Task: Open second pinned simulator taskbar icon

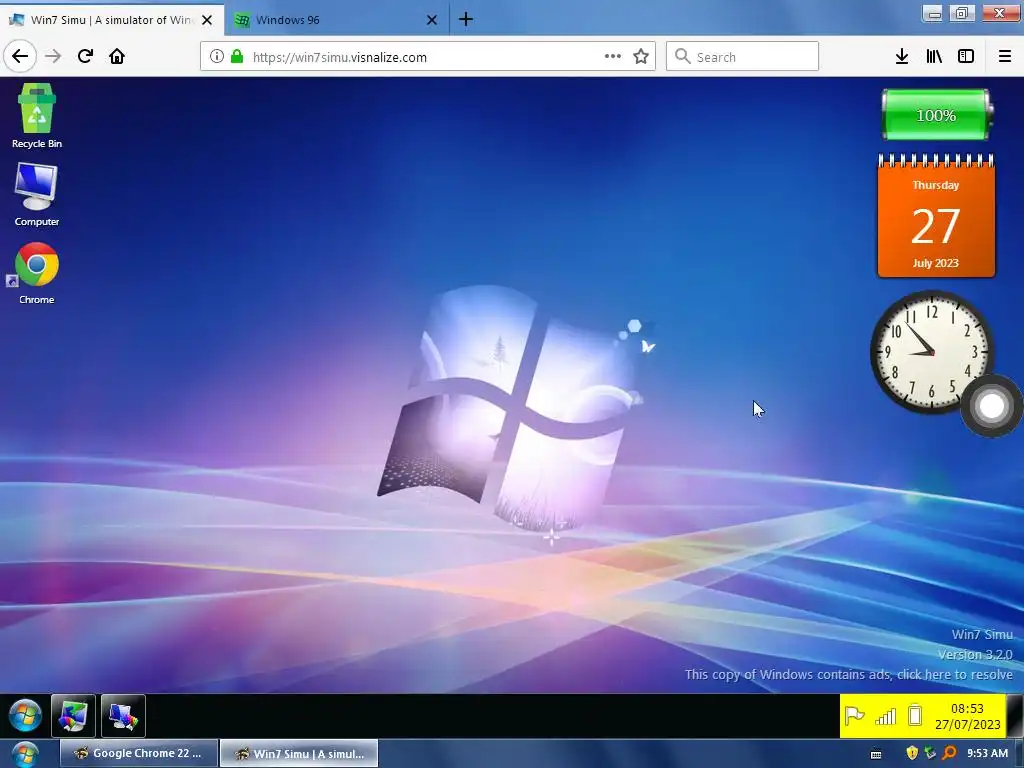Action: [x=123, y=716]
